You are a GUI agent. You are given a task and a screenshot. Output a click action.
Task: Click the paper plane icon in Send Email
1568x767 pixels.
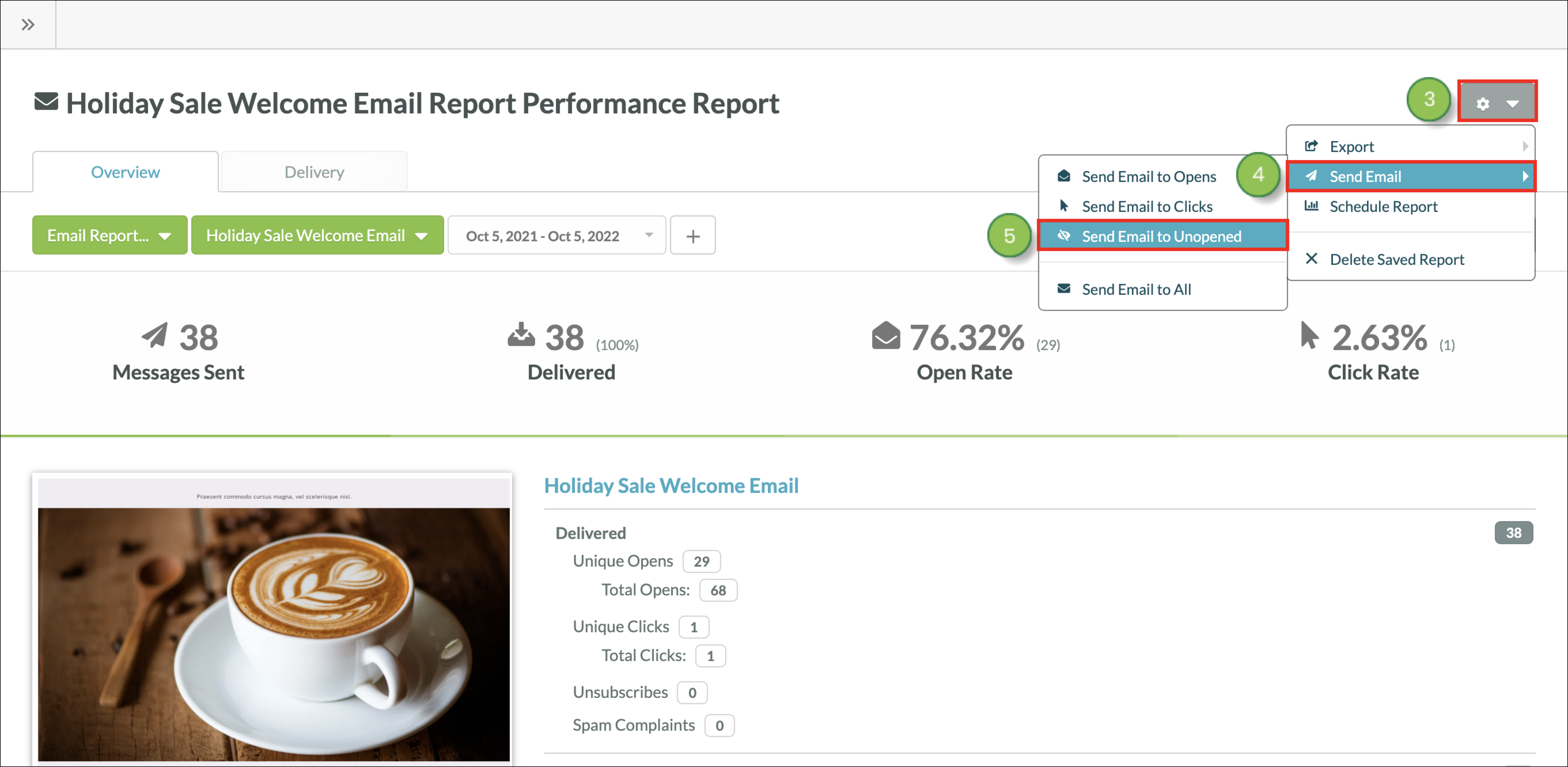(x=1311, y=176)
